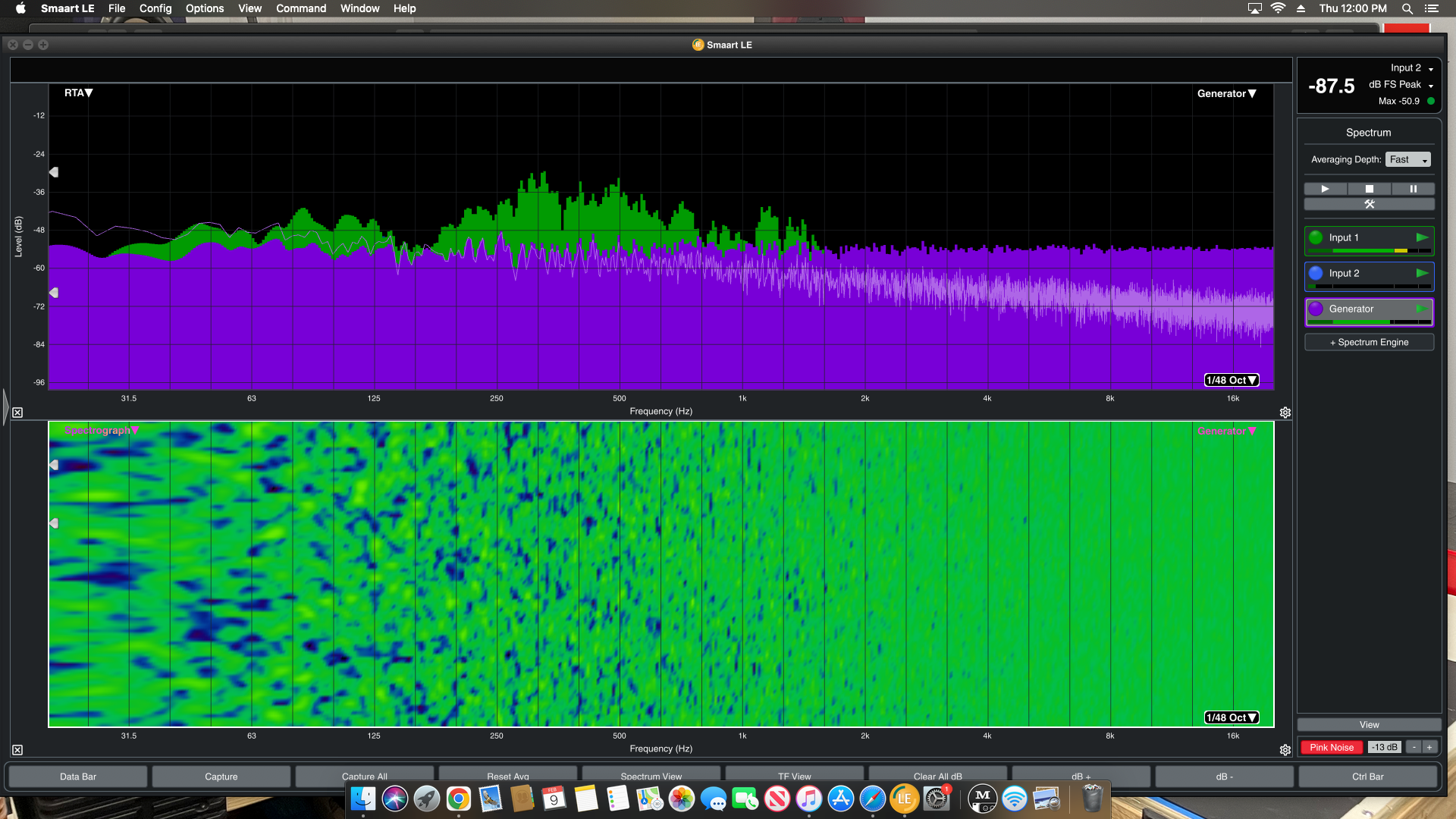Click the Capture All button
This screenshot has height=819, width=1456.
365,777
